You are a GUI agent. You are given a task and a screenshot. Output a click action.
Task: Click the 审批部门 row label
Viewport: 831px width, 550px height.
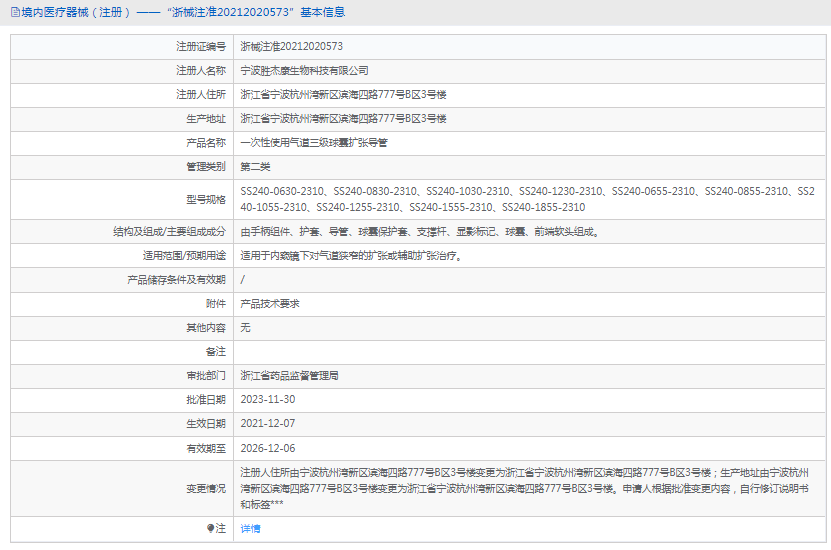[x=206, y=376]
